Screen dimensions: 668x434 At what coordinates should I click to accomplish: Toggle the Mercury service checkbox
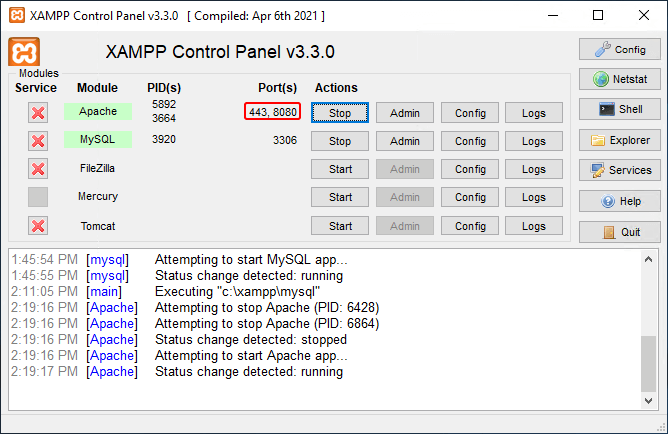pos(38,197)
